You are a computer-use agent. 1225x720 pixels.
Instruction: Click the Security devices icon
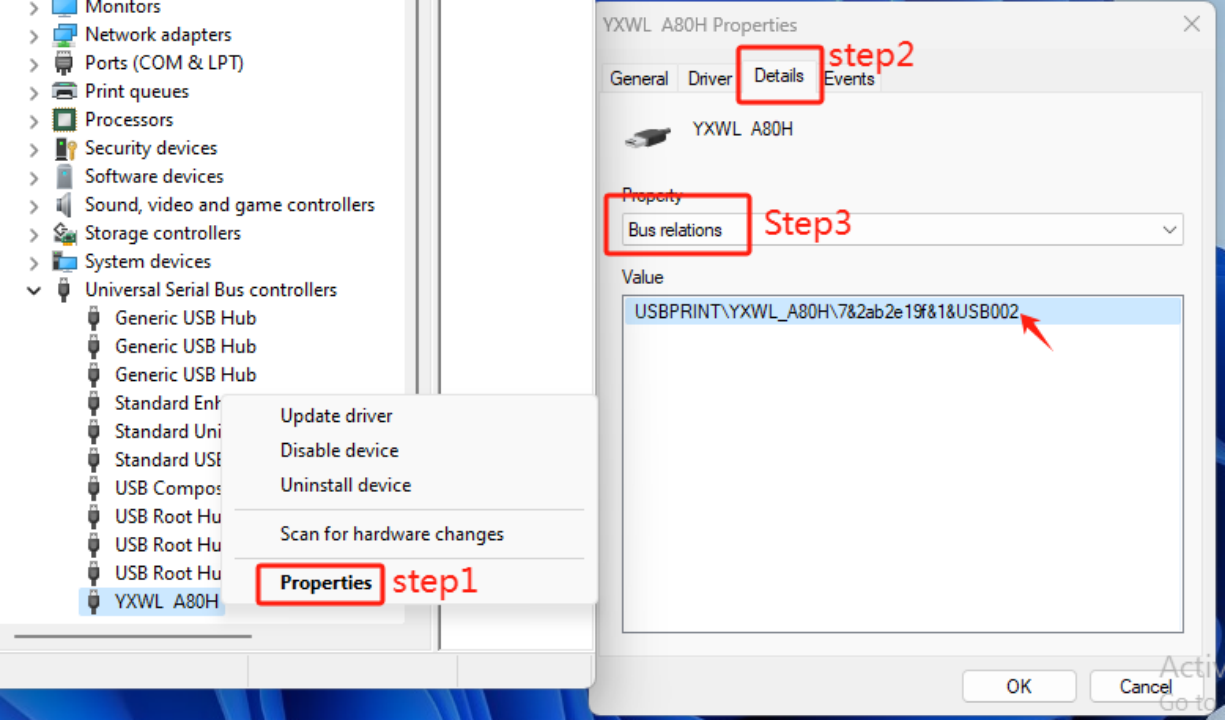click(x=64, y=148)
